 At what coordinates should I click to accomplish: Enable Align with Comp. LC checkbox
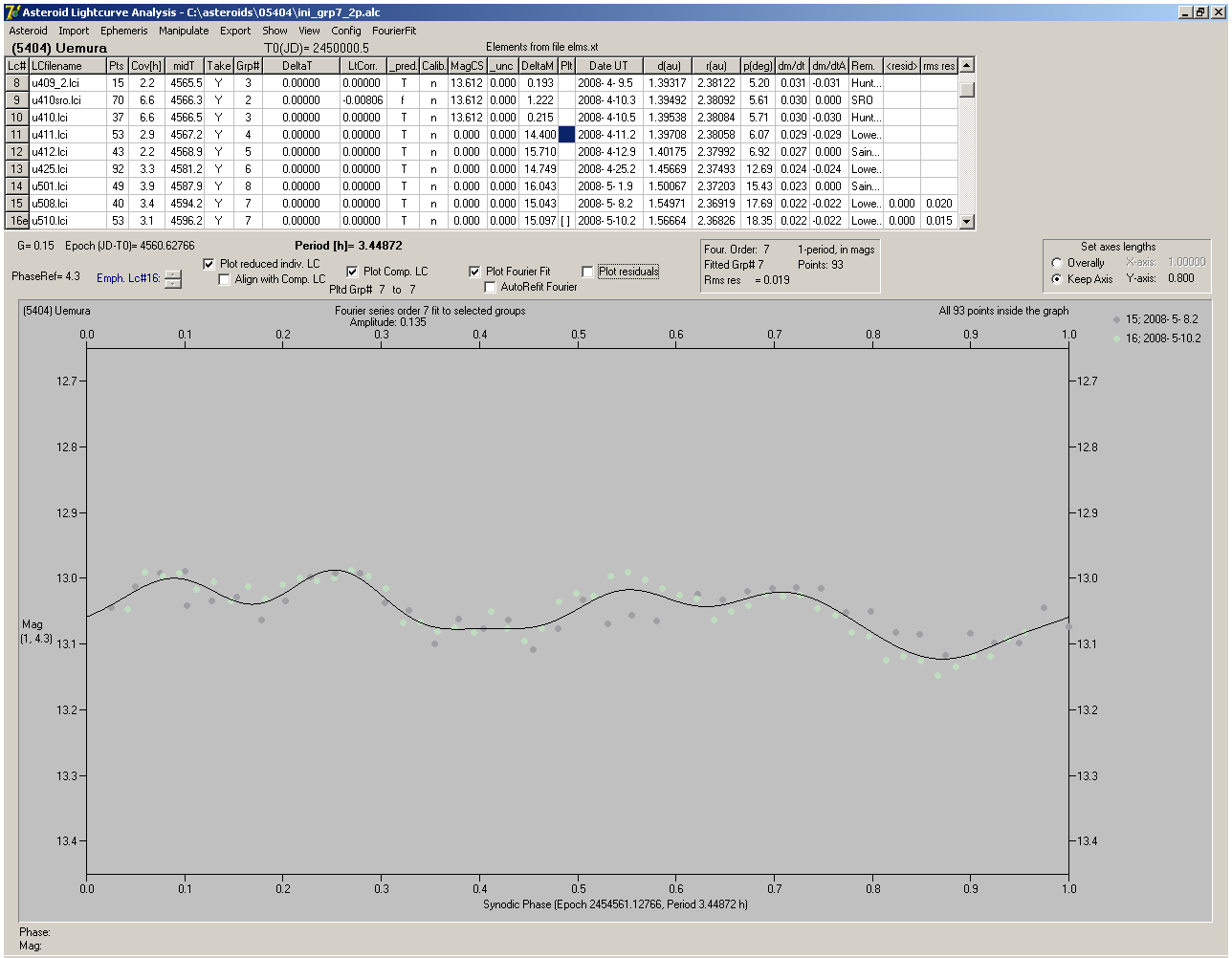click(225, 279)
